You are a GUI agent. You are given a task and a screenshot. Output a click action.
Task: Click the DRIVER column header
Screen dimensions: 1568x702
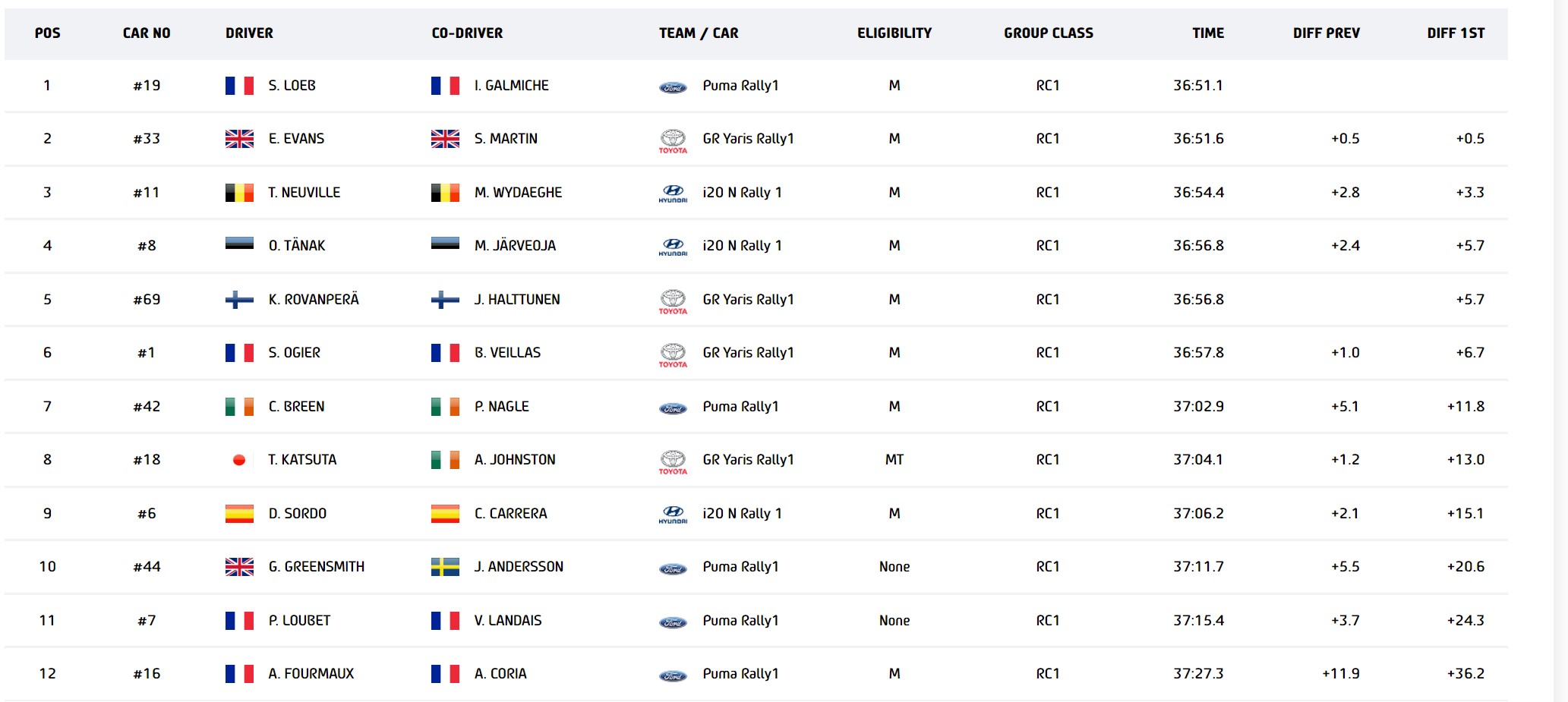click(x=249, y=33)
